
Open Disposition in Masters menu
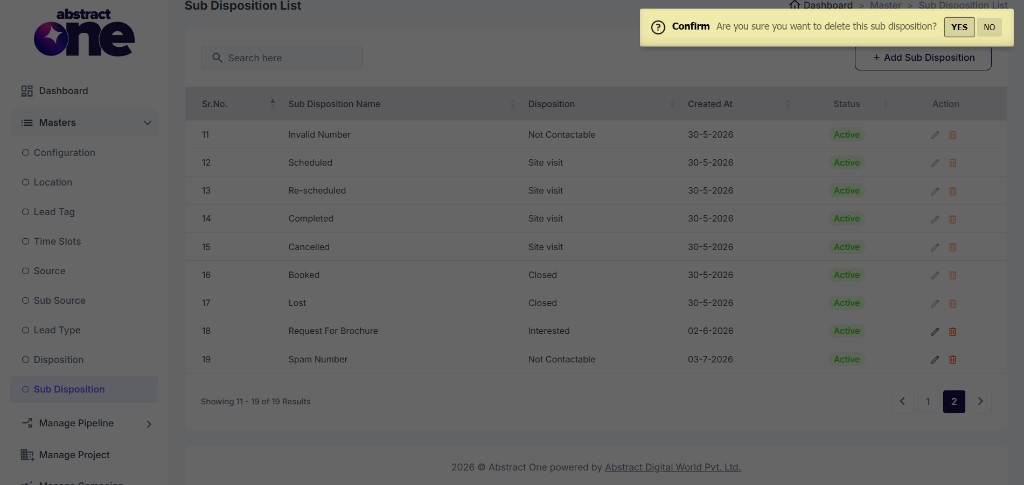tap(58, 360)
